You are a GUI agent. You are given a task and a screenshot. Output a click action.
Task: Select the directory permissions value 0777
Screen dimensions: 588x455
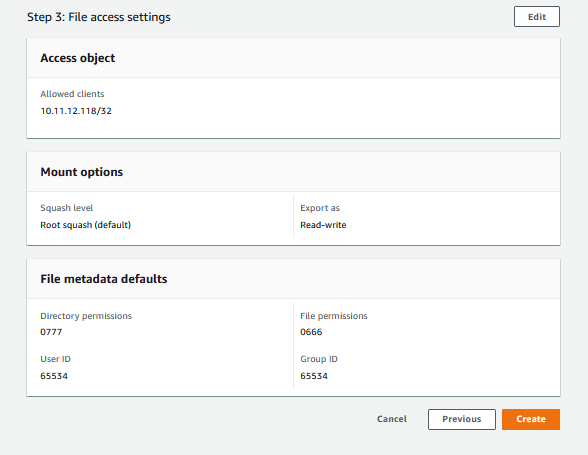[x=51, y=332]
